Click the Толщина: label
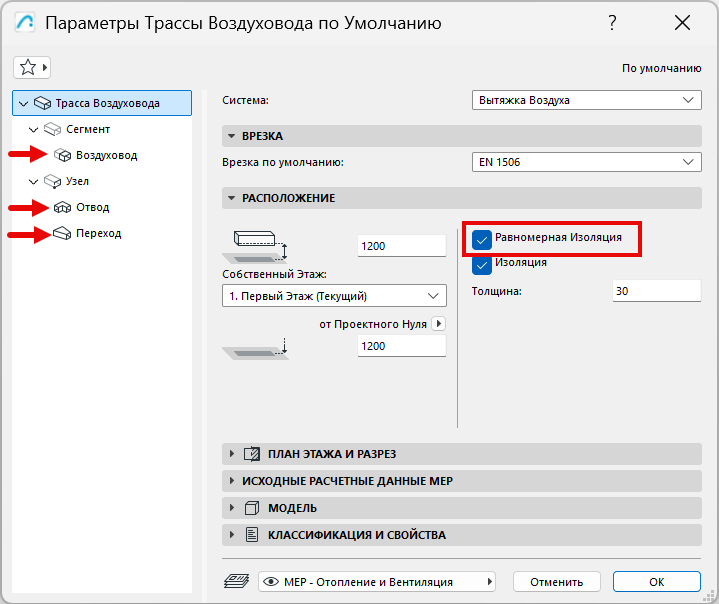The image size is (719, 604). 497,291
